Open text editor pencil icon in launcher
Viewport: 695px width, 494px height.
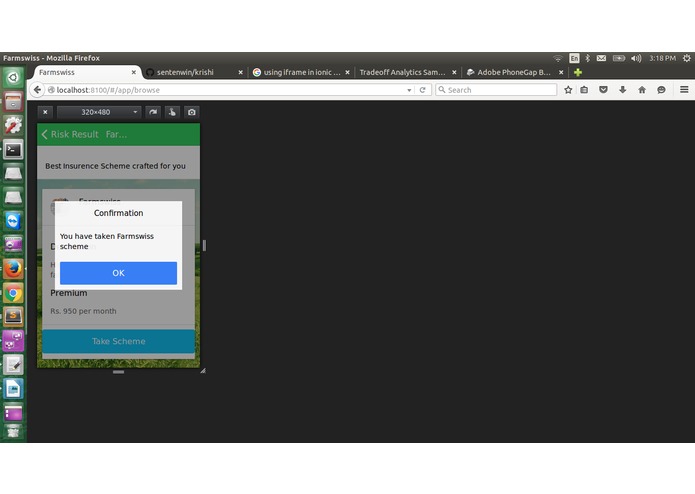click(x=13, y=365)
